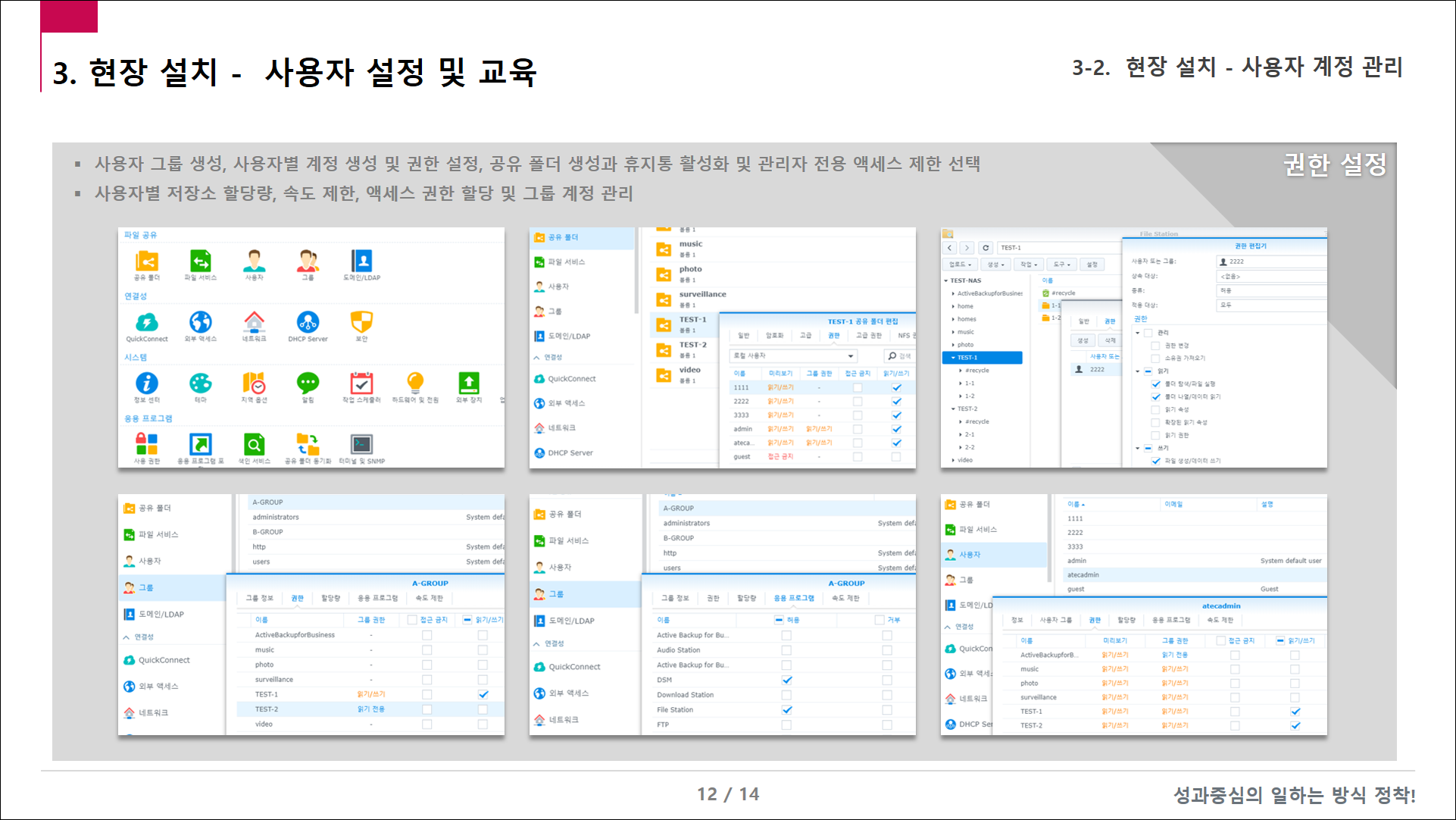
Task: Select the 테마 palette icon
Action: click(200, 383)
